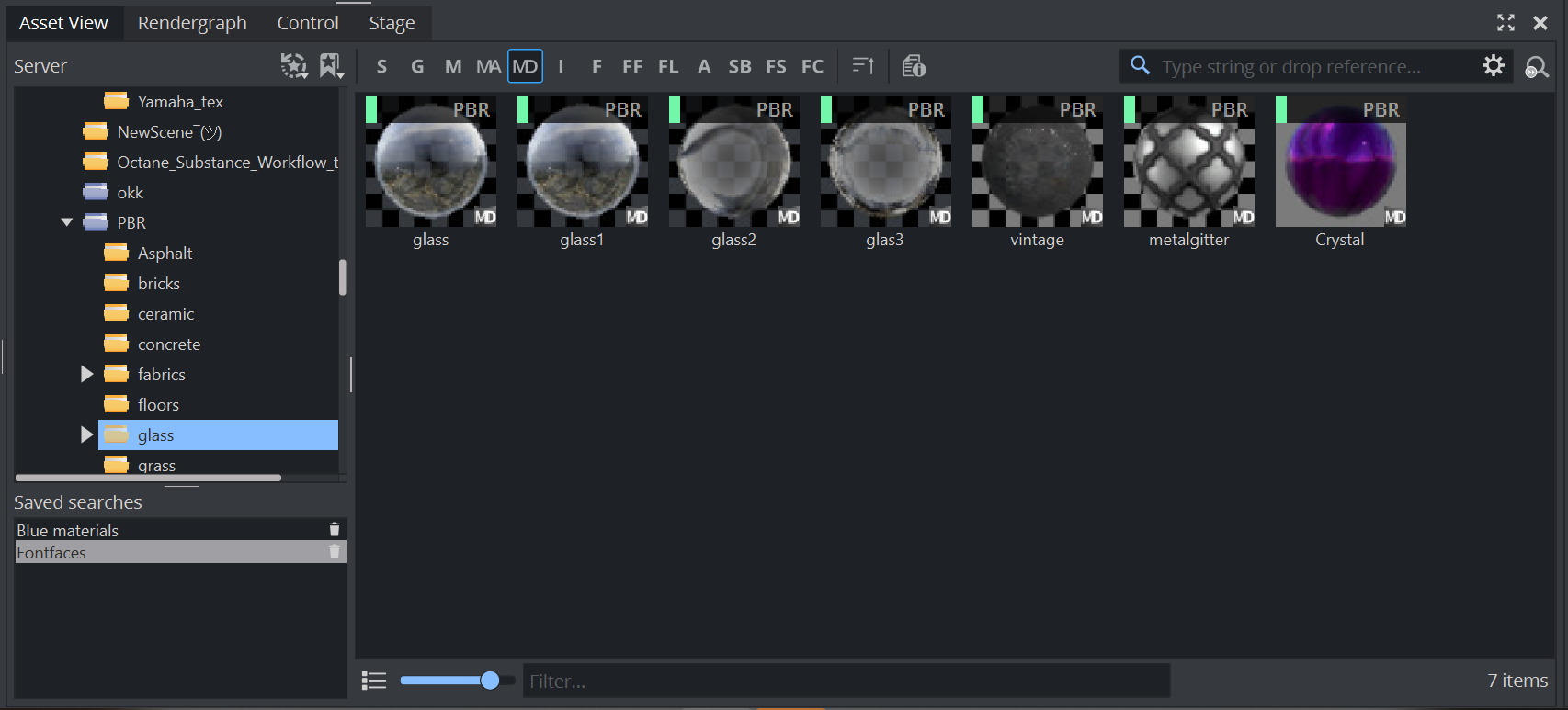Open the bookmarks dropdown icon
The width and height of the screenshot is (1568, 710).
coord(331,66)
